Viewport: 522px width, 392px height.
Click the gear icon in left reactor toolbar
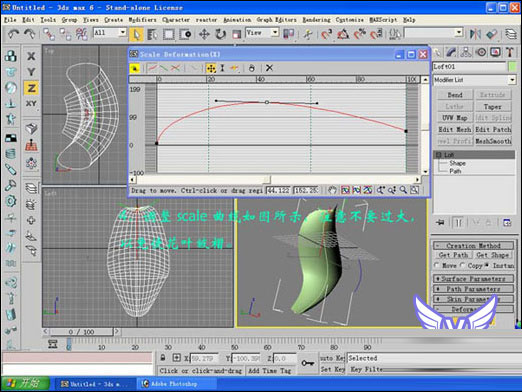tap(11, 201)
